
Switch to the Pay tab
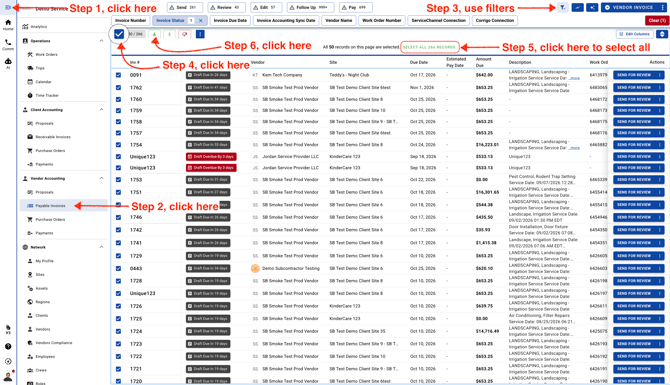click(x=356, y=7)
